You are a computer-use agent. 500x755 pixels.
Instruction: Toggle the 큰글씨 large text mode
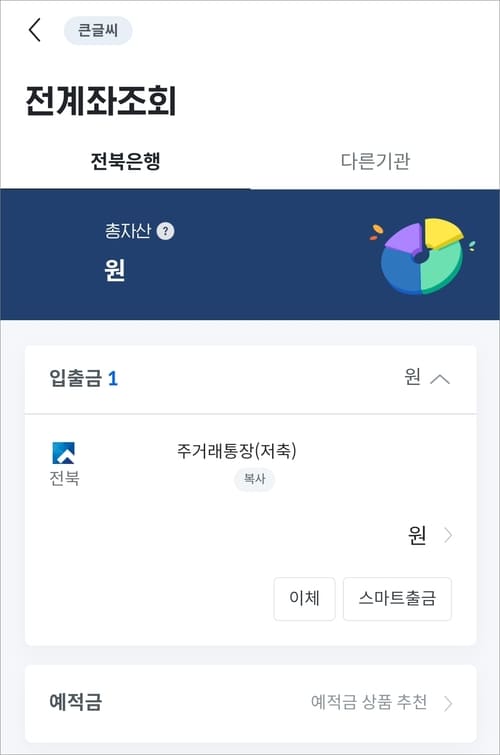pyautogui.click(x=98, y=30)
